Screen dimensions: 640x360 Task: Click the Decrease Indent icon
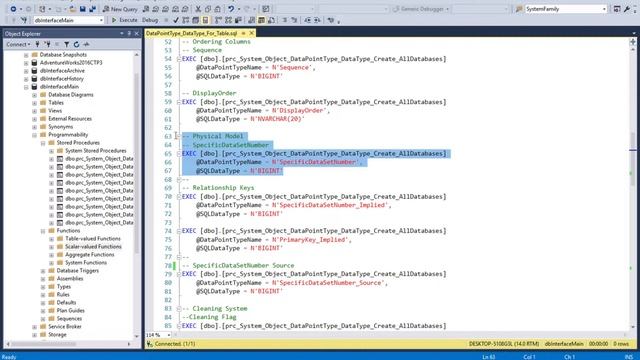[307, 20]
